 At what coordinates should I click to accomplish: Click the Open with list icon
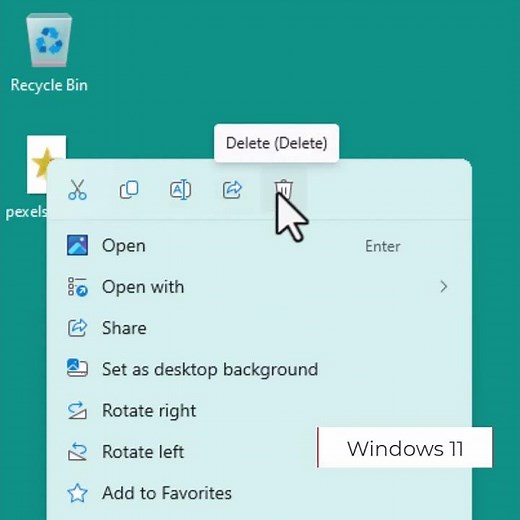[x=78, y=287]
